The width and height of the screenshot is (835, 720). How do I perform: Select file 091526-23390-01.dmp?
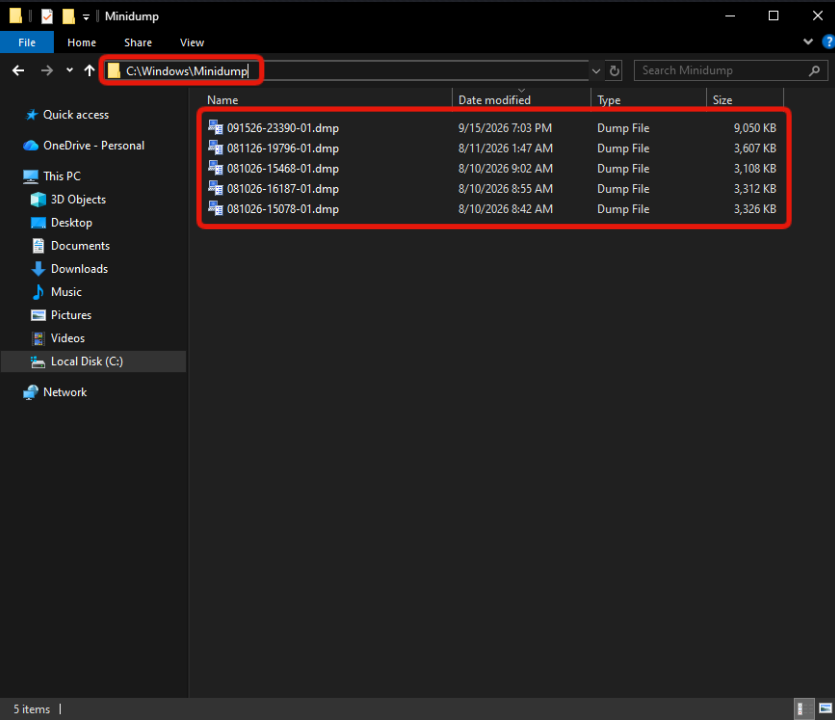pos(283,128)
